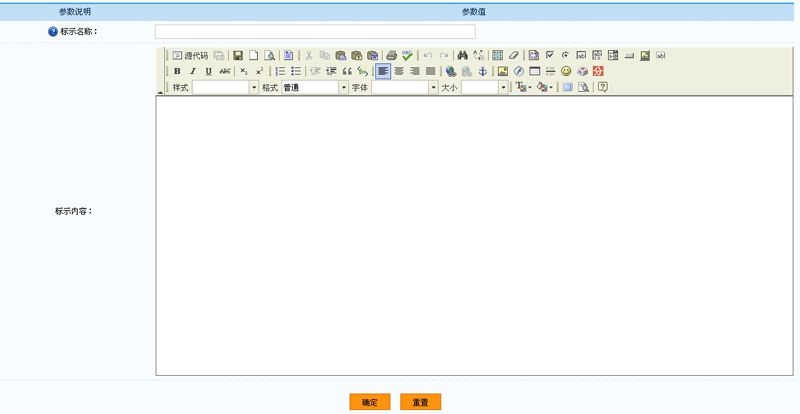The height and width of the screenshot is (414, 800).
Task: Select all content icon
Action: (497, 56)
